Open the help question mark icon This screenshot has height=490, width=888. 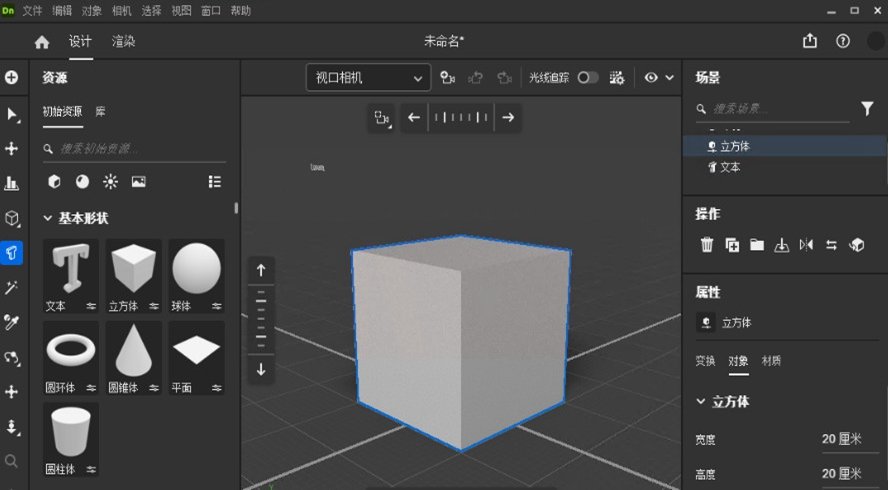coord(843,41)
